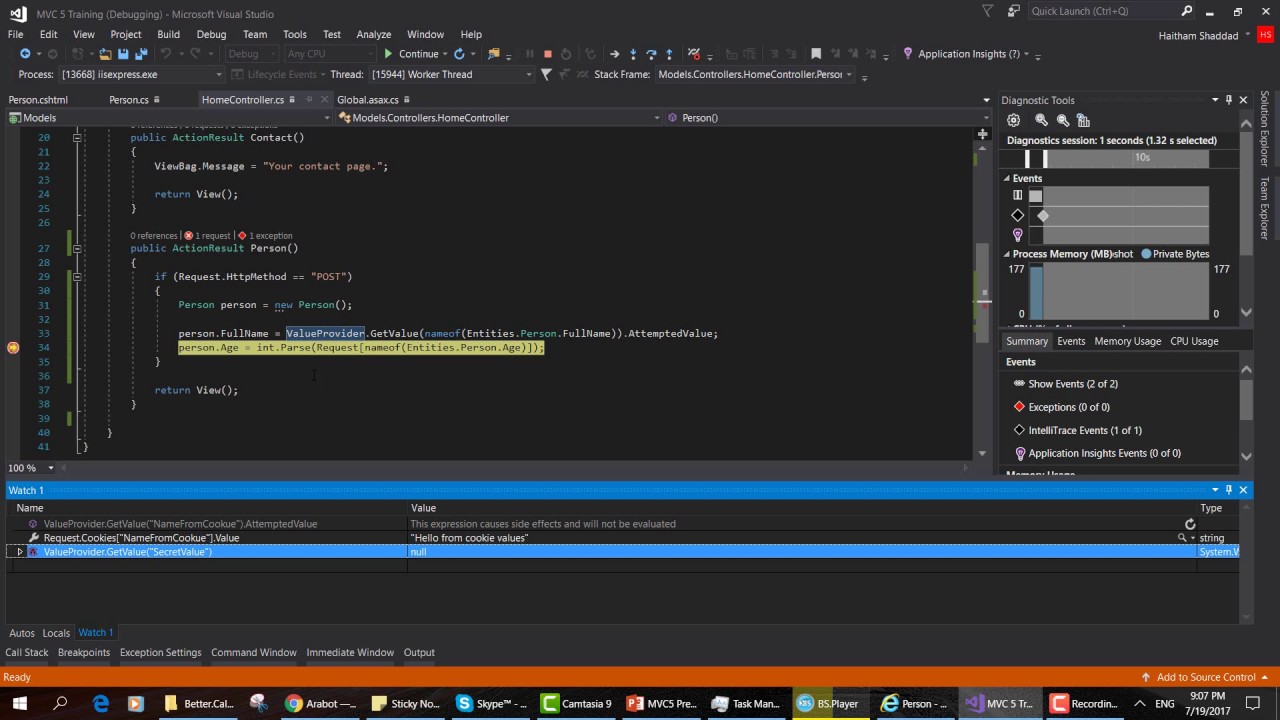Click Application Insights Events (0 of 0) link
Screen dimensions: 1280x720
[x=1104, y=453]
